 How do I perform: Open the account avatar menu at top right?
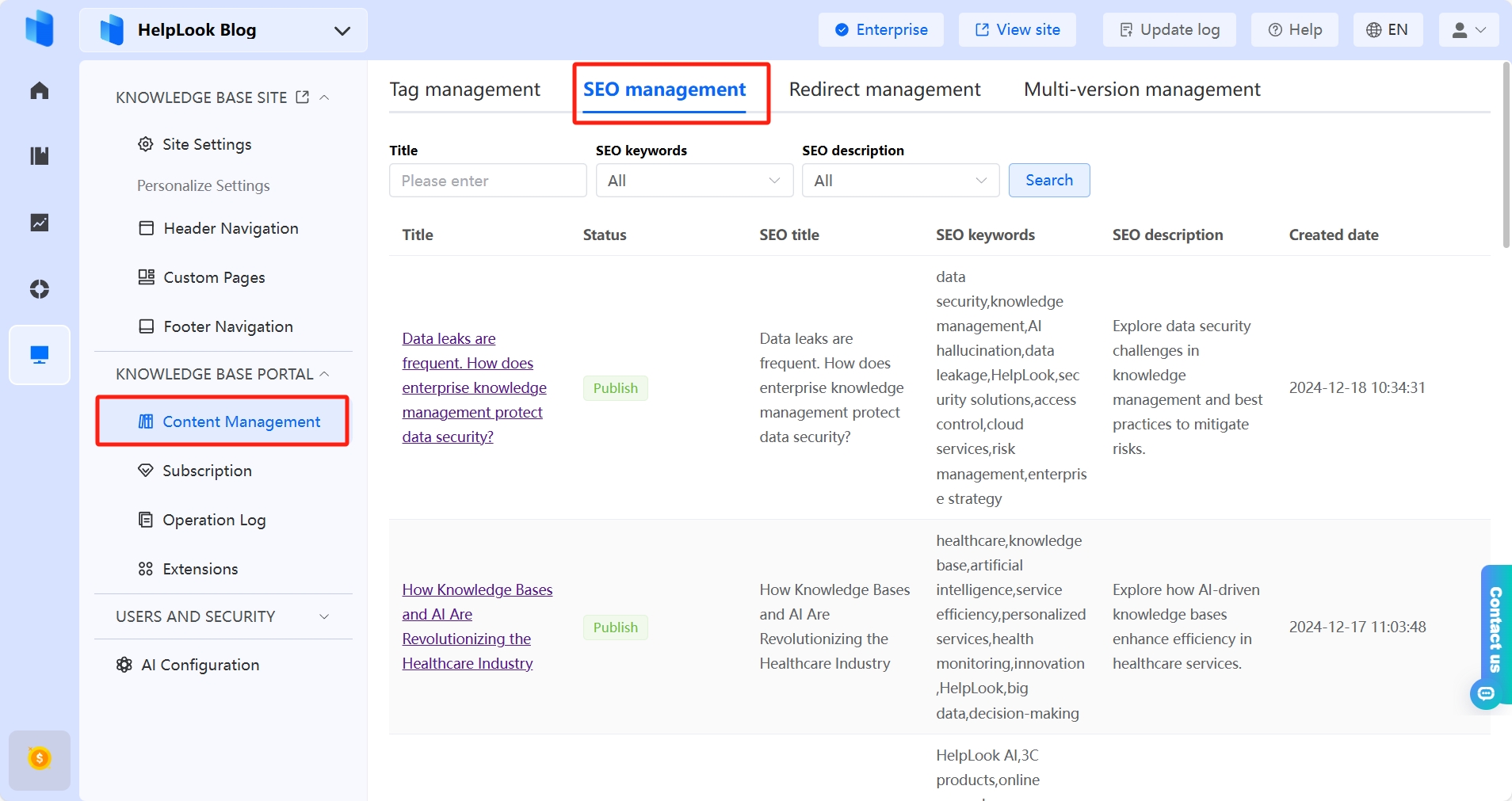pos(1468,29)
